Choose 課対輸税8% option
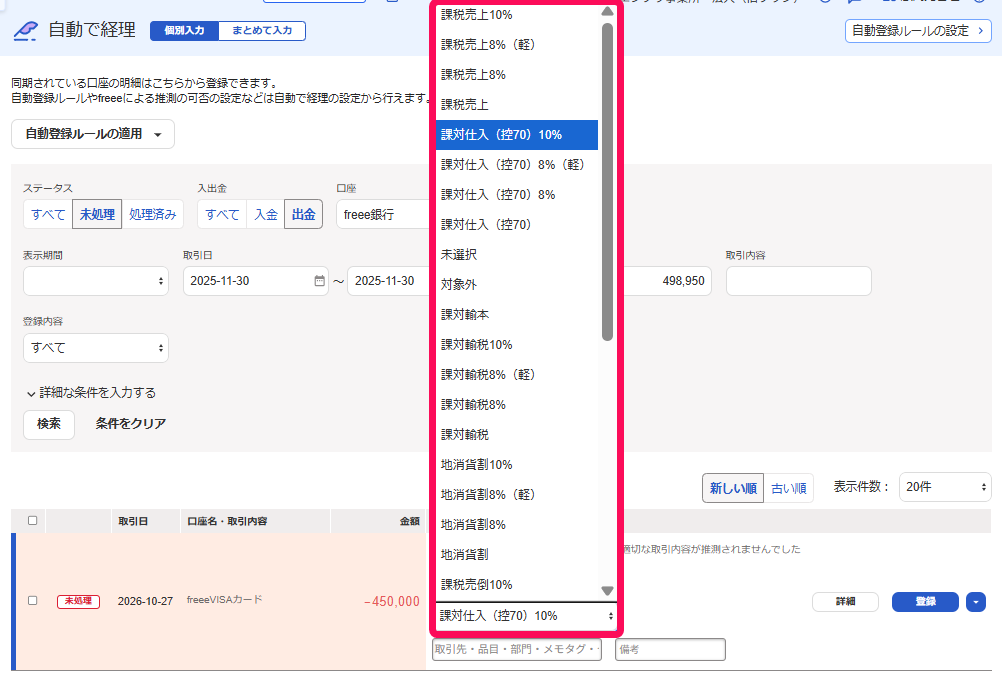Screen dimensions: 1002x682 coord(516,405)
